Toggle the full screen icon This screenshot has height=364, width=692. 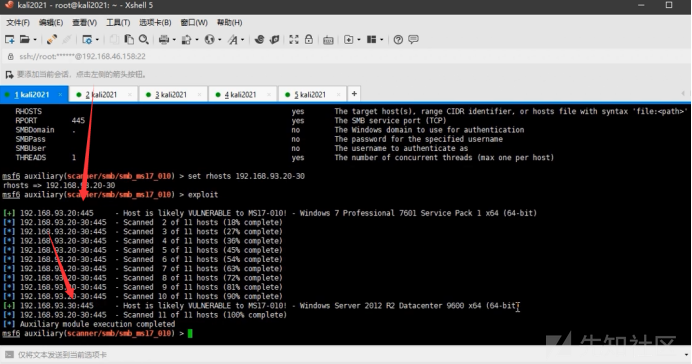coord(294,40)
